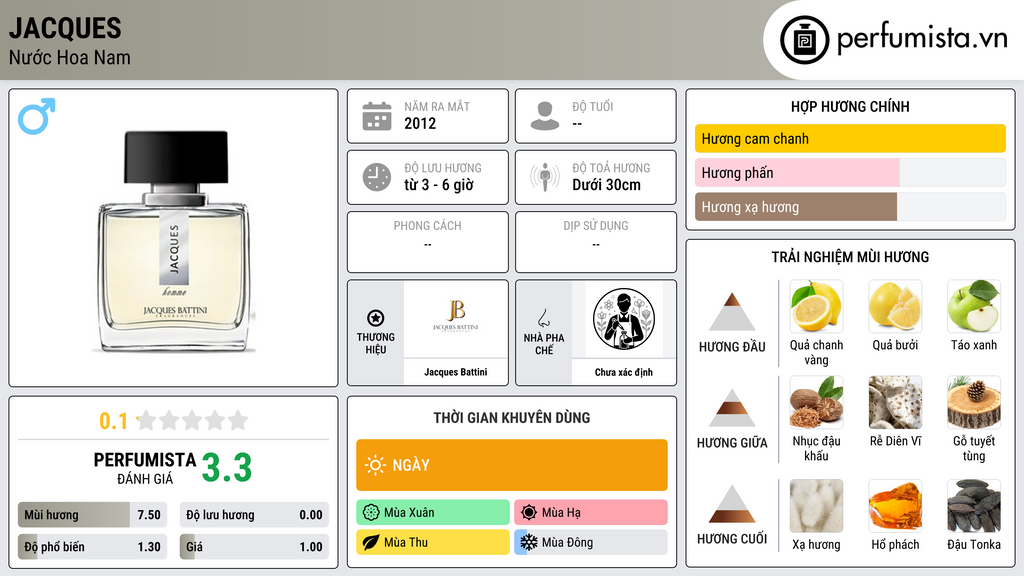Click the Mùi hương 7.50 rating bar
Image resolution: width=1024 pixels, height=576 pixels.
point(93,515)
